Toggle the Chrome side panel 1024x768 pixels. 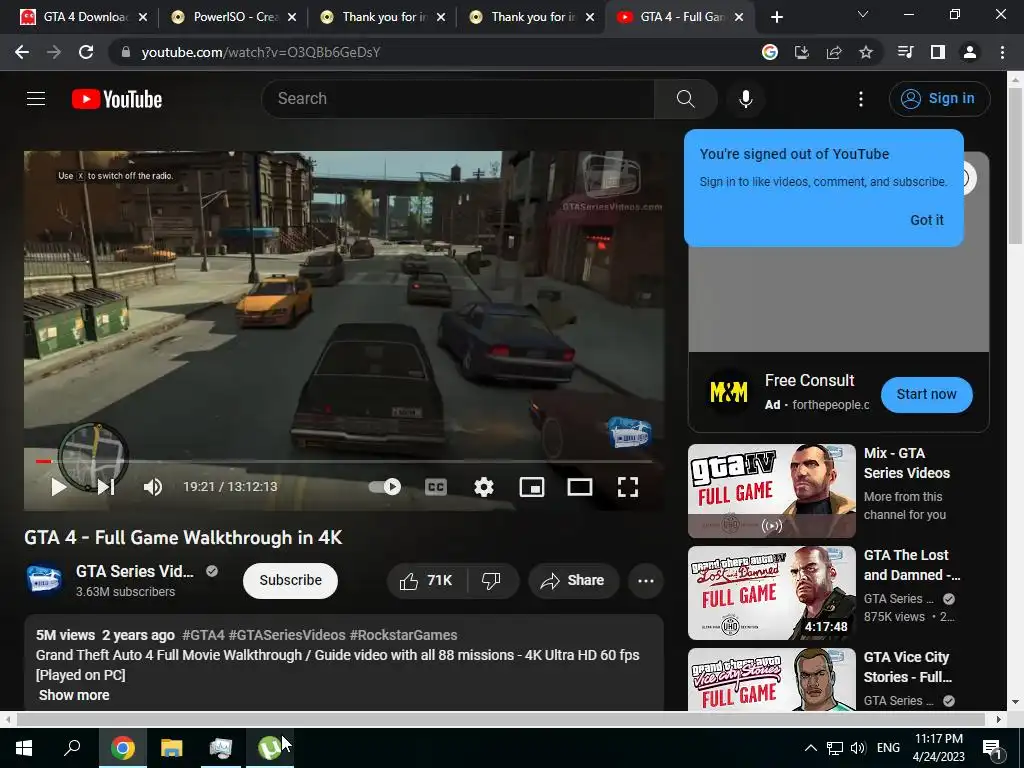pyautogui.click(x=937, y=52)
